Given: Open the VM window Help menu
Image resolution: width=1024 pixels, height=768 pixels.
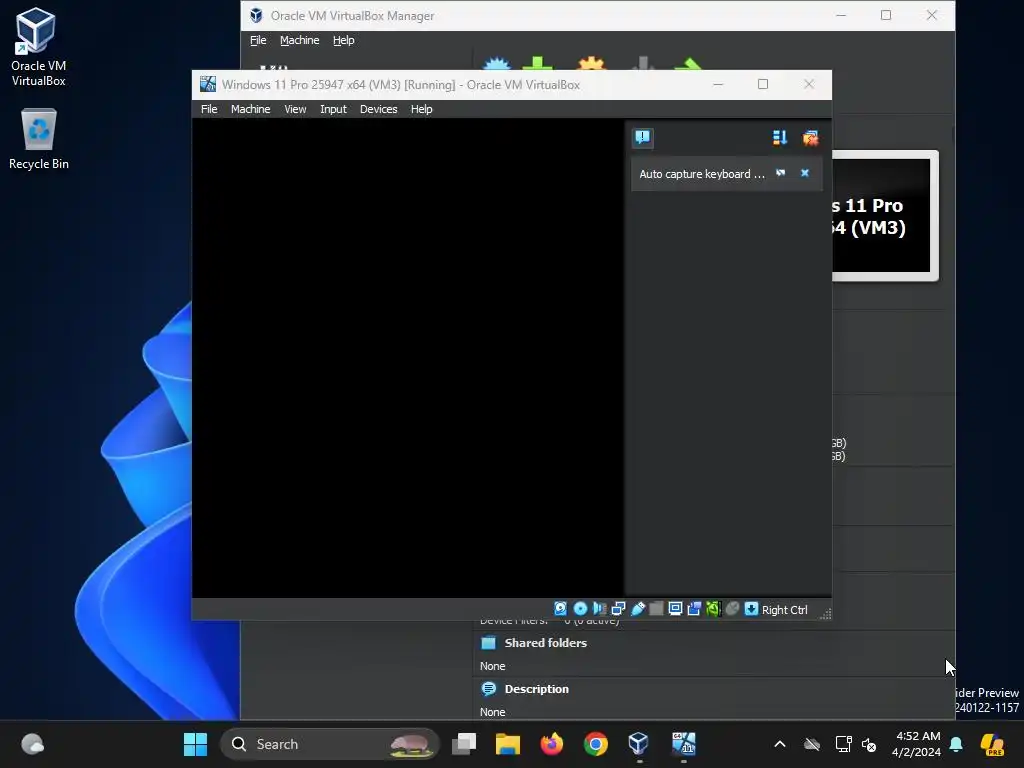Looking at the screenshot, I should coord(421,109).
